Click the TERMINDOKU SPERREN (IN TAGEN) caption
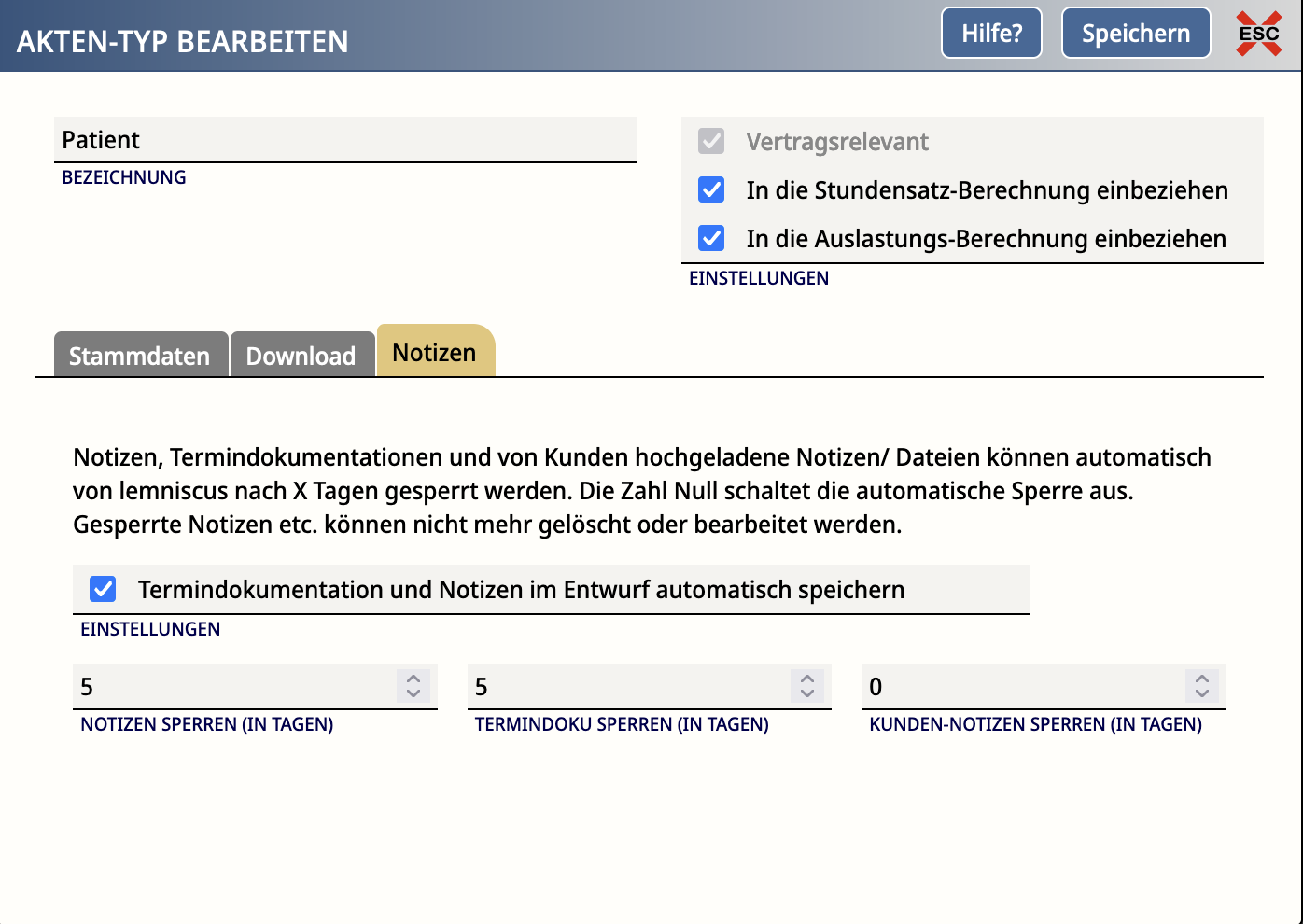Screen dimensions: 1303x924 pyautogui.click(x=622, y=724)
